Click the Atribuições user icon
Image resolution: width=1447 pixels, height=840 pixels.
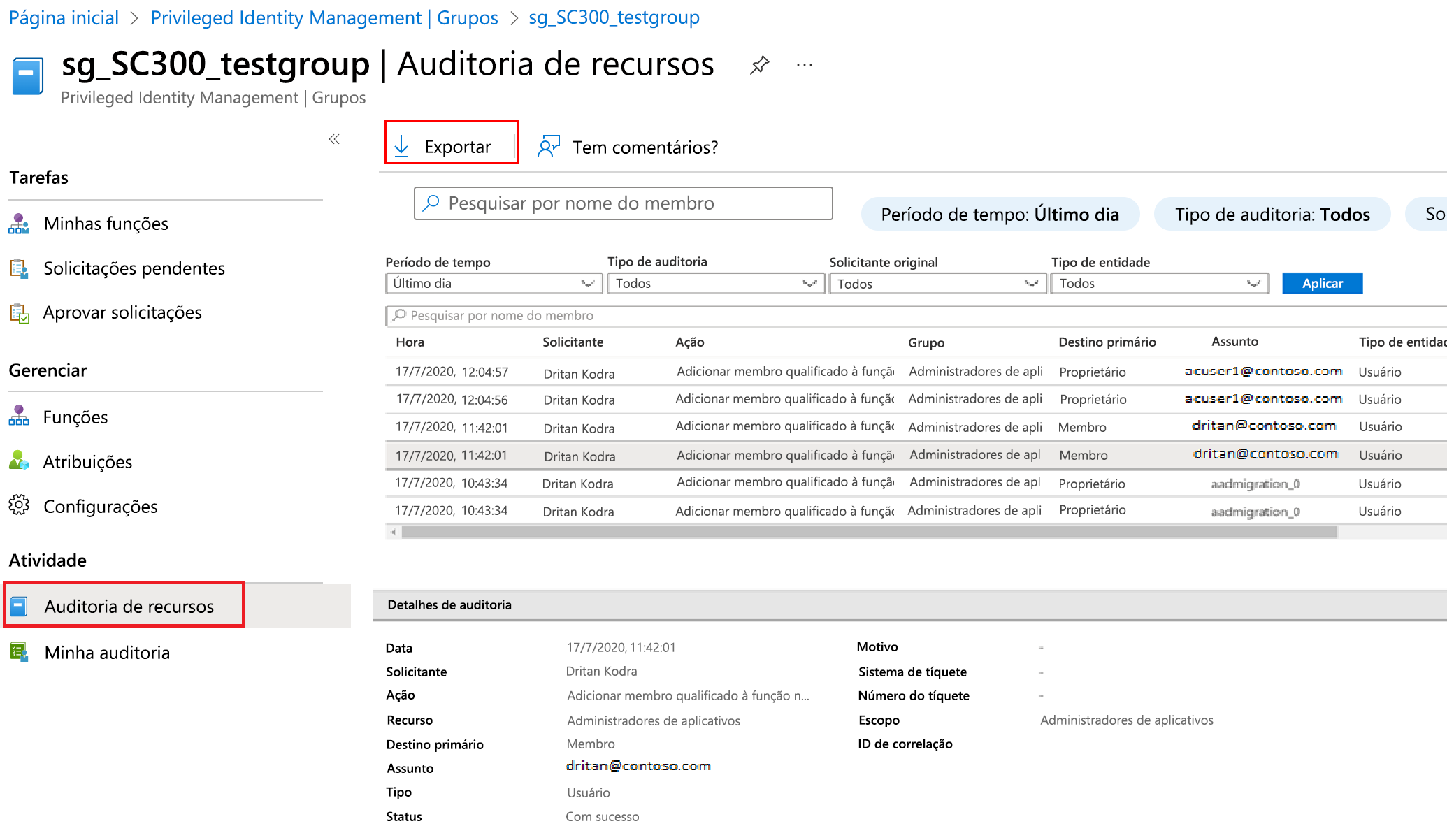point(19,461)
